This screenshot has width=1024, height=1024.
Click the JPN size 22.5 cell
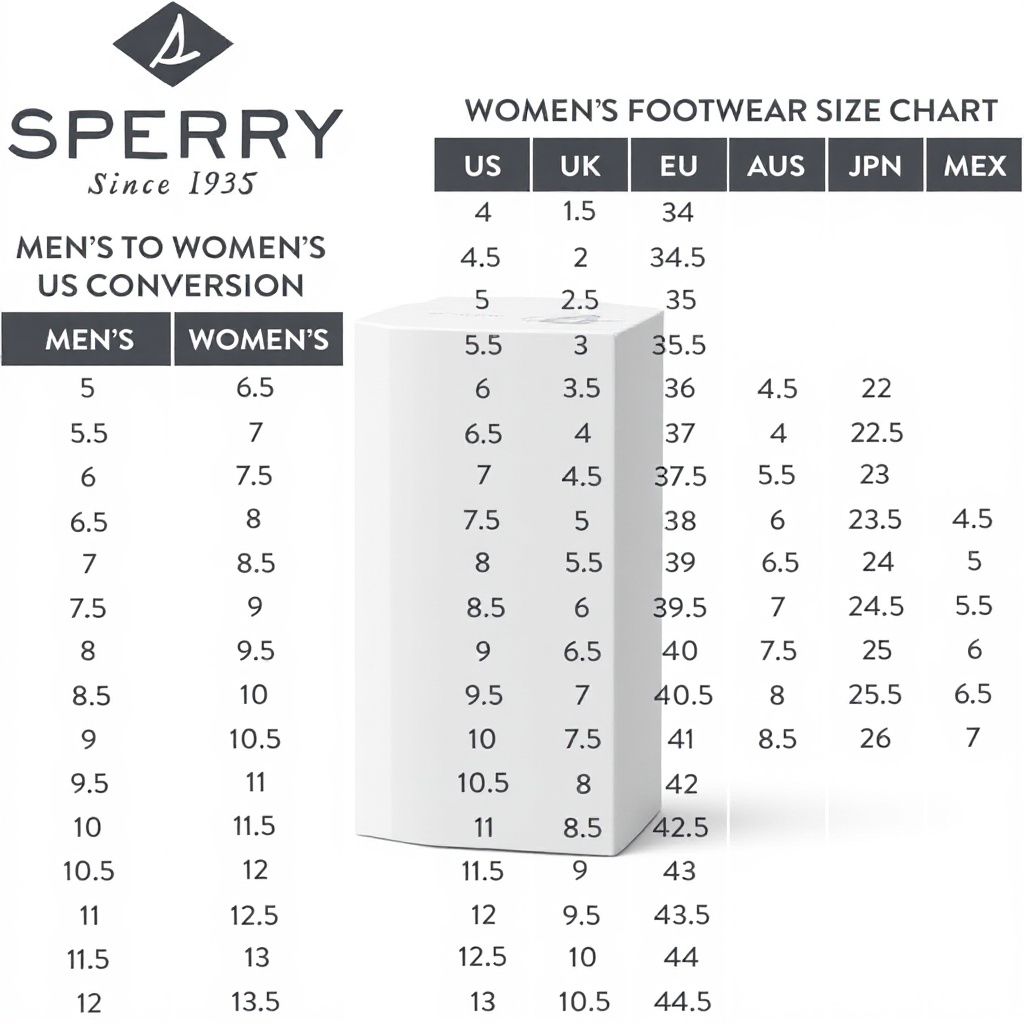coord(875,432)
